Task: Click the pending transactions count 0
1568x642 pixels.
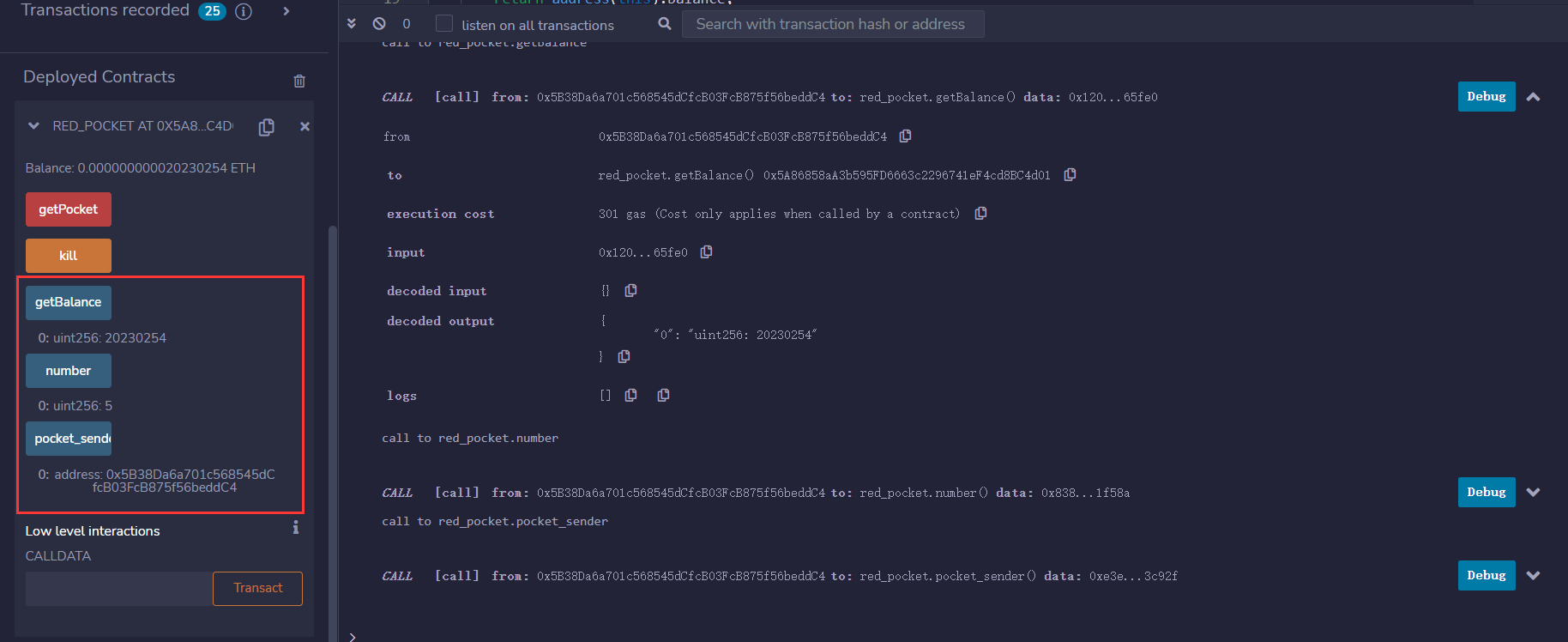Action: coord(407,24)
